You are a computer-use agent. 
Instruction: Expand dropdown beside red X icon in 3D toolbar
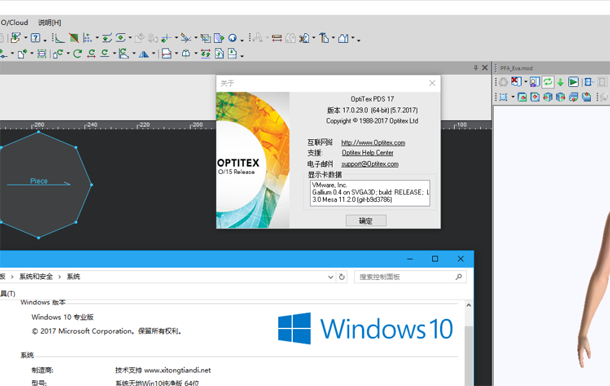526,82
